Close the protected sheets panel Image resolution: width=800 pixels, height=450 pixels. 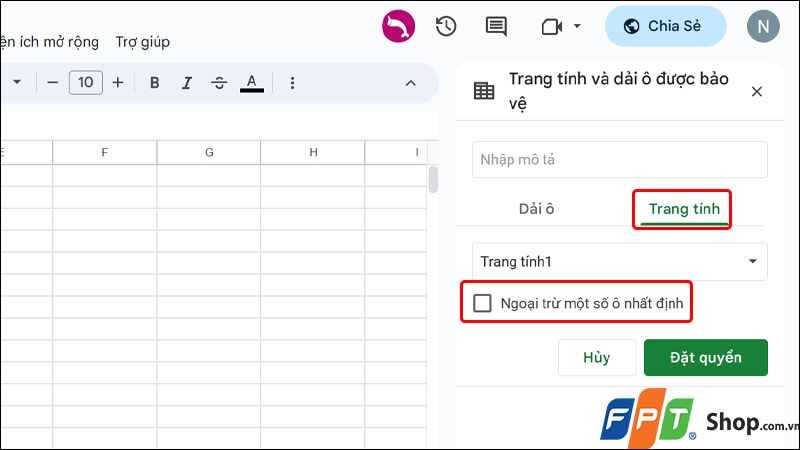coord(757,91)
